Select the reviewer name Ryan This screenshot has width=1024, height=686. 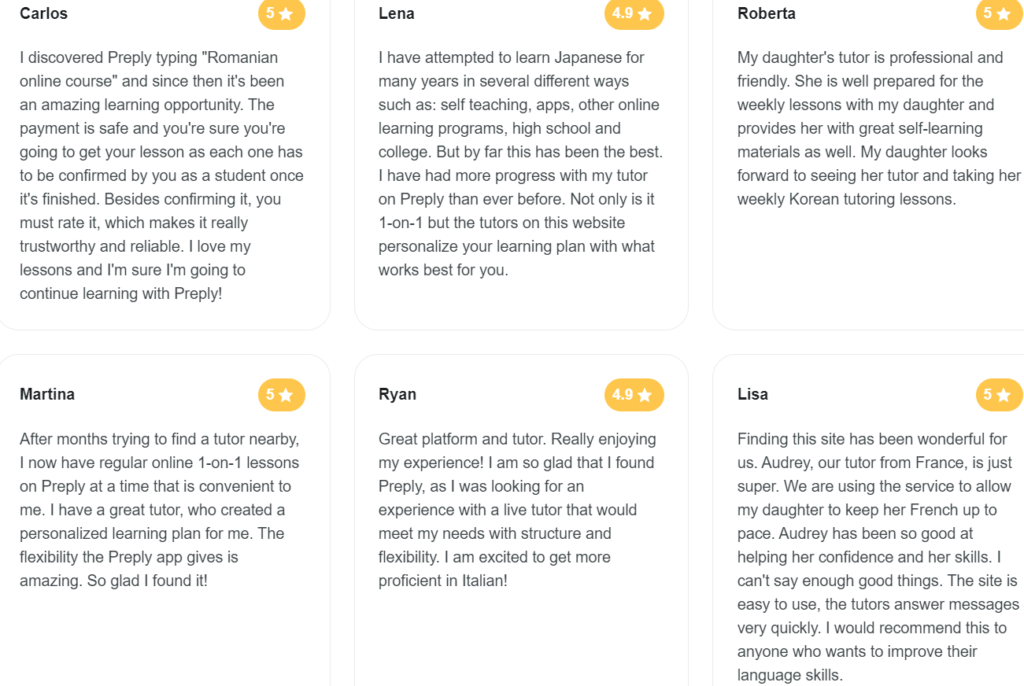point(397,395)
